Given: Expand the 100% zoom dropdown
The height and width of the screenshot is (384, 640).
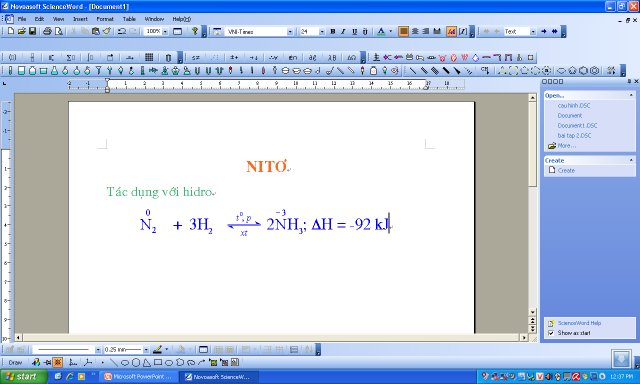Looking at the screenshot, I should point(165,31).
